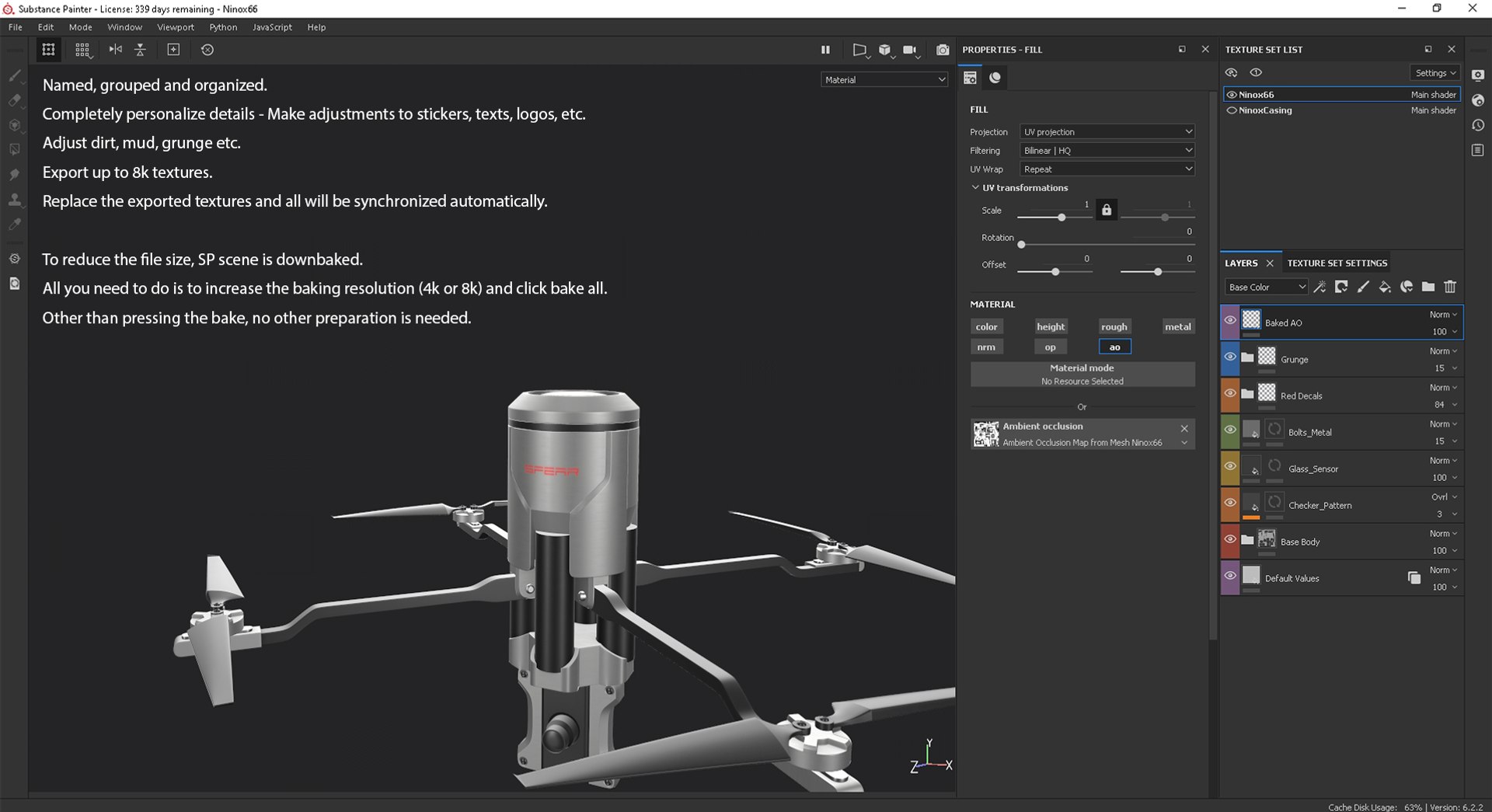Screen dimensions: 1492x812
Task: Select the Paint brush tool in left sidebar
Action: (x=14, y=75)
